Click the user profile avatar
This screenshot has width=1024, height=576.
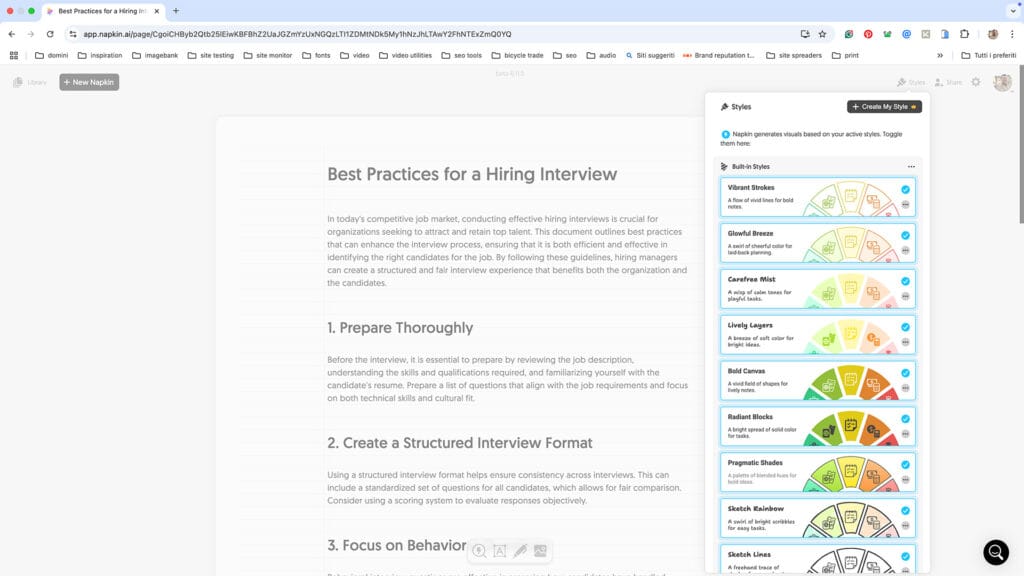[1002, 82]
